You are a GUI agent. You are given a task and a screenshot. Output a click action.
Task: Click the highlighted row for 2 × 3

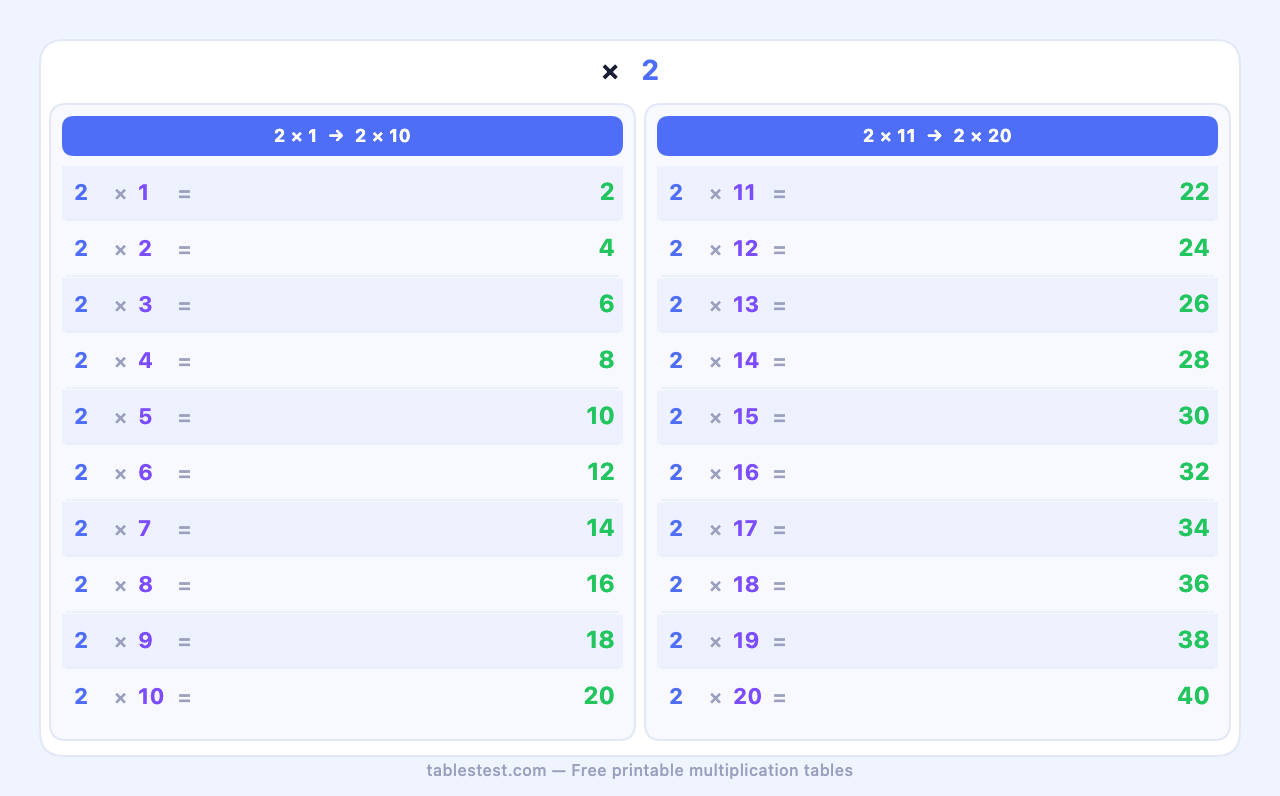tap(342, 304)
